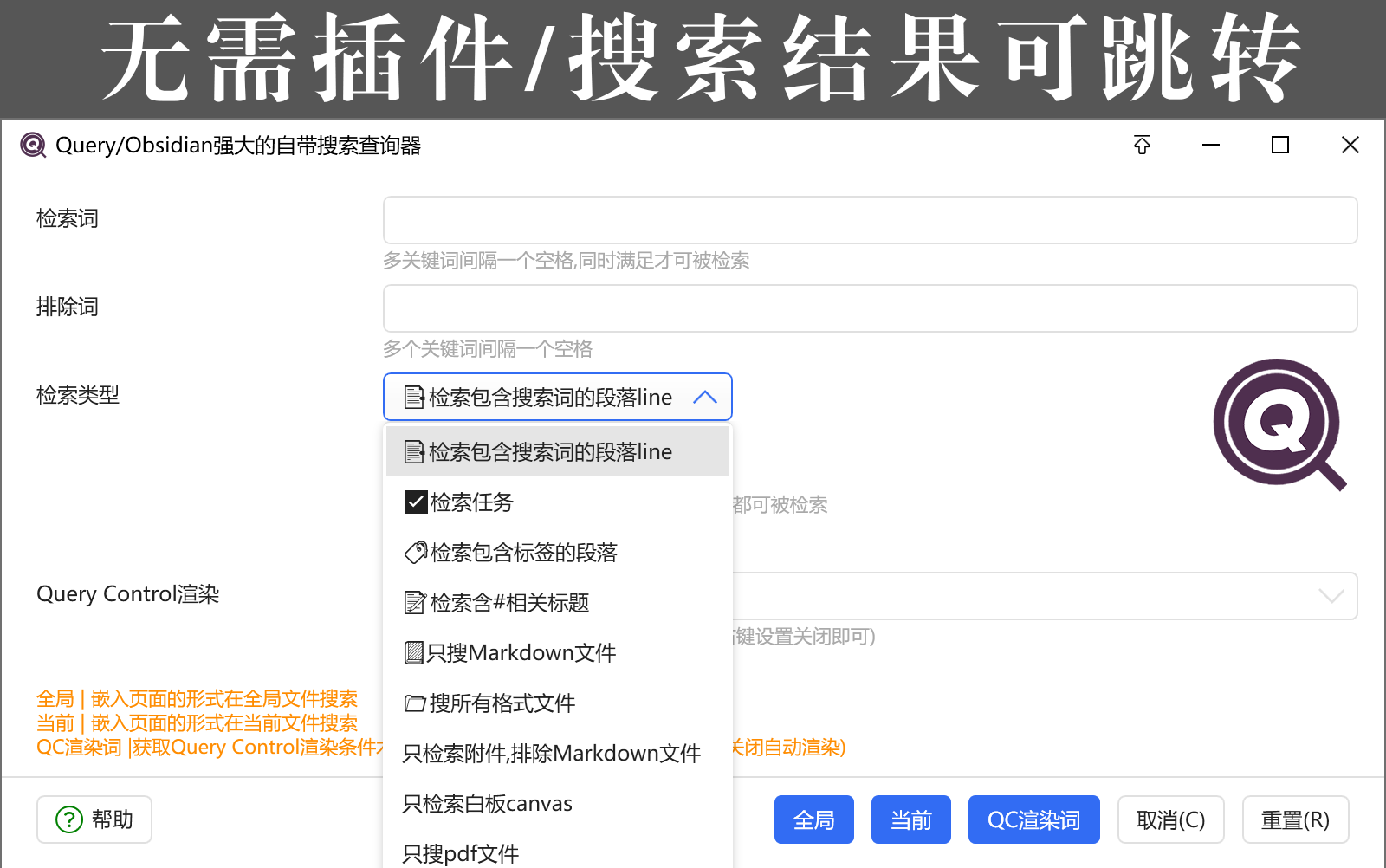Expand the Query Control渲染 dropdown arrow
This screenshot has height=868, width=1386.
point(1331,596)
